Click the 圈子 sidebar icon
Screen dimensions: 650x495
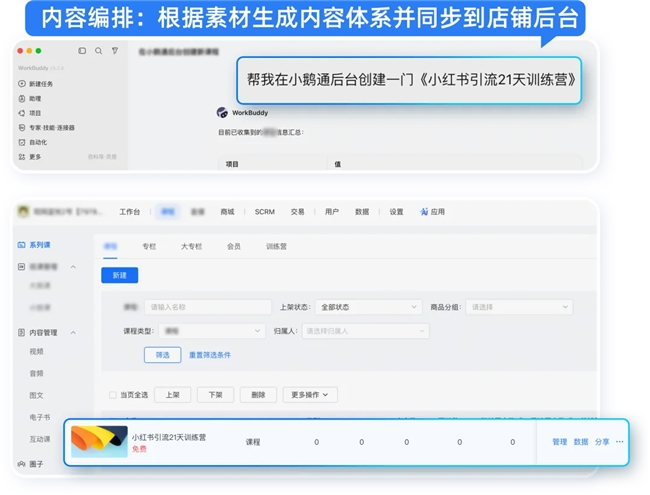[21, 464]
